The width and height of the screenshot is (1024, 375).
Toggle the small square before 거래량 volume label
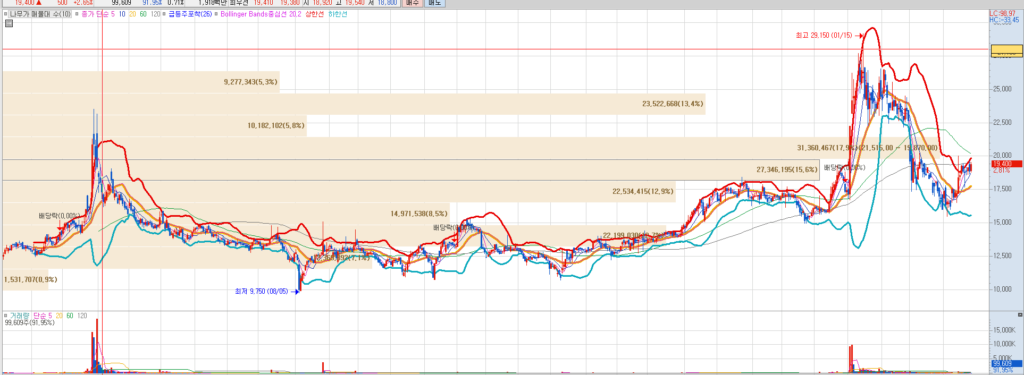[x=6, y=316]
